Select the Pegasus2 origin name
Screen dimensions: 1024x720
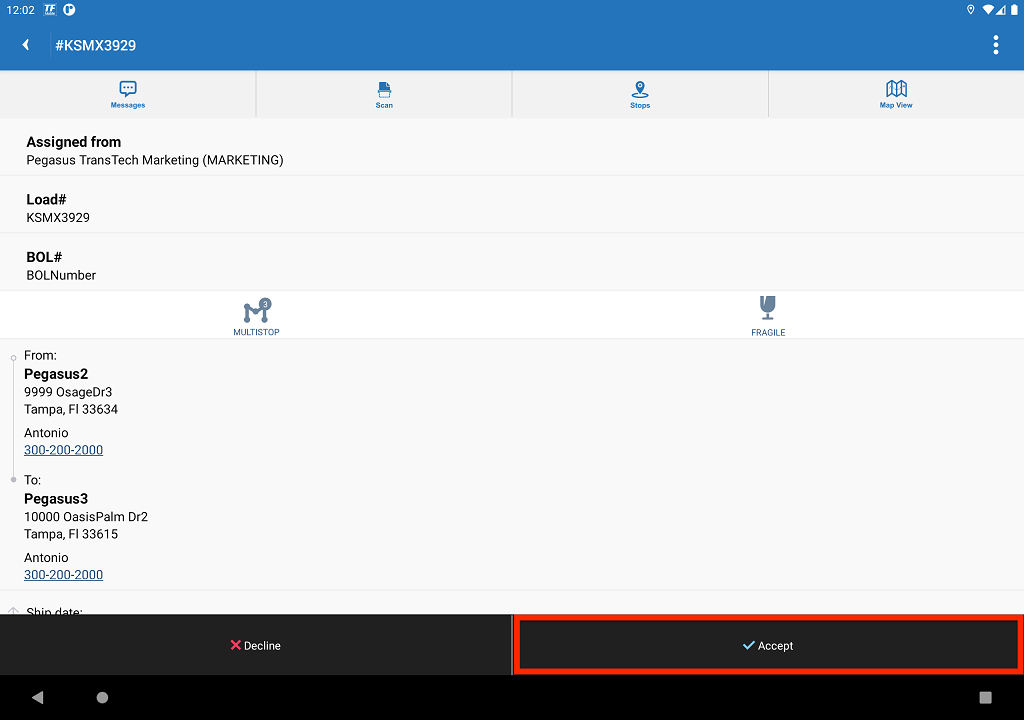click(x=56, y=374)
